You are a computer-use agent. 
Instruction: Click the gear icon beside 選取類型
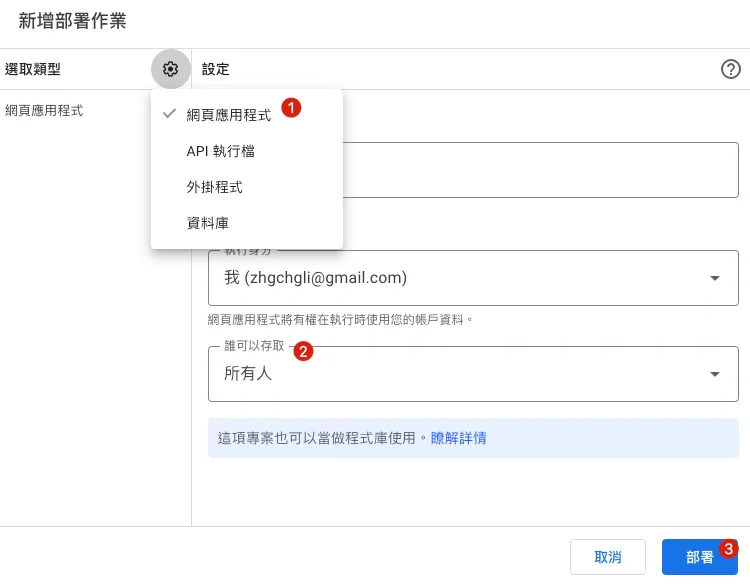(170, 69)
